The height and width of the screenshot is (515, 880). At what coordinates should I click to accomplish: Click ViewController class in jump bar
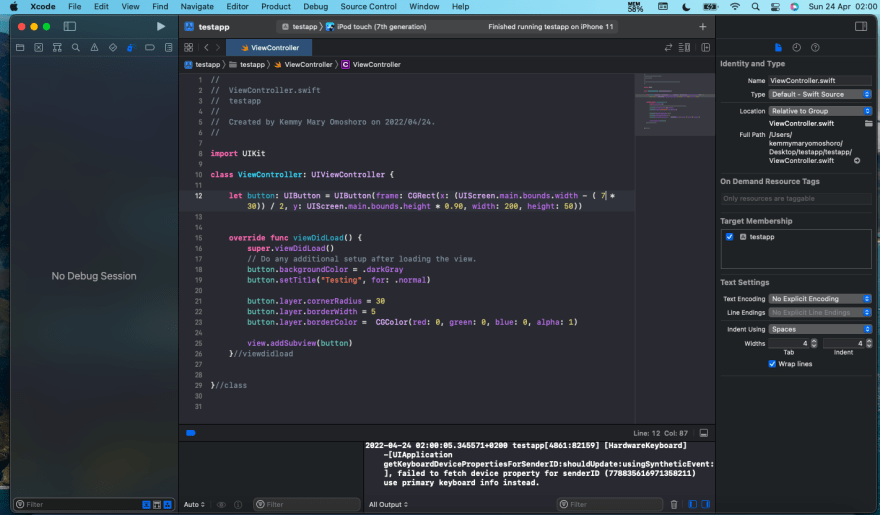pos(371,65)
